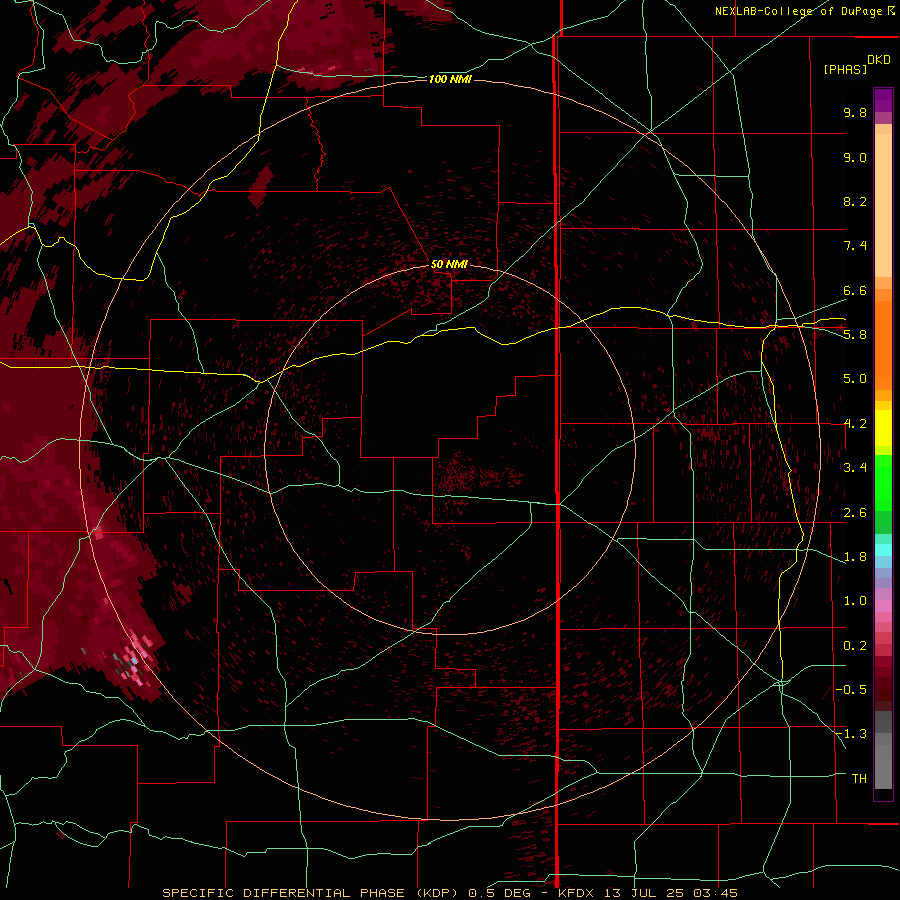Click the 7.4 scale value
The image size is (900, 900).
click(x=855, y=246)
